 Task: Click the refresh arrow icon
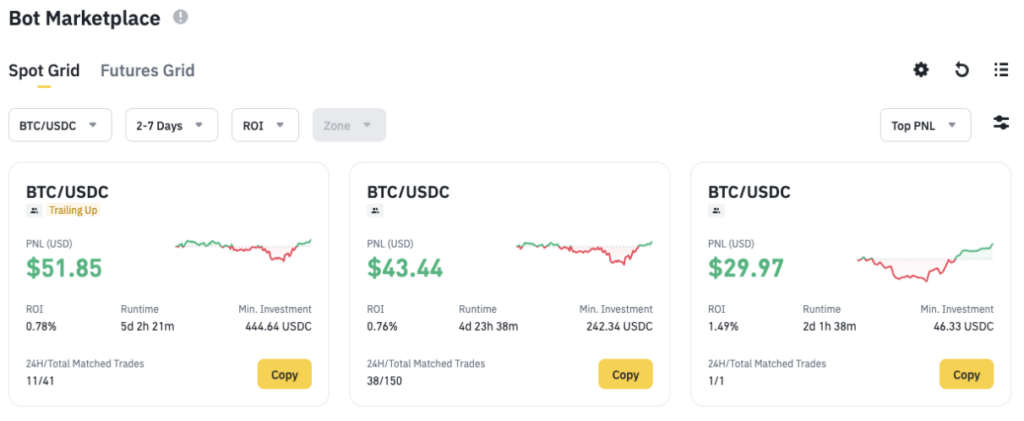point(961,70)
